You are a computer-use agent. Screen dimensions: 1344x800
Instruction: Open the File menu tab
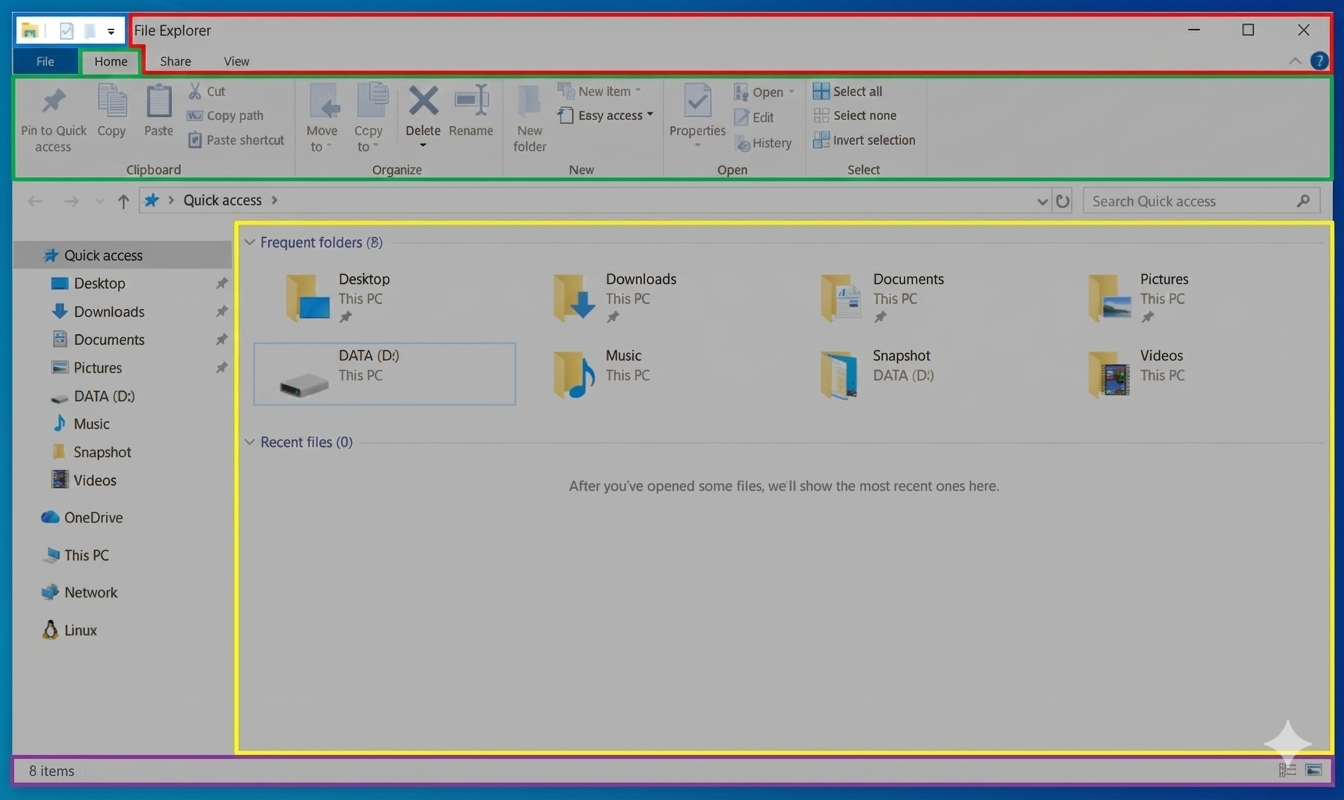[45, 61]
